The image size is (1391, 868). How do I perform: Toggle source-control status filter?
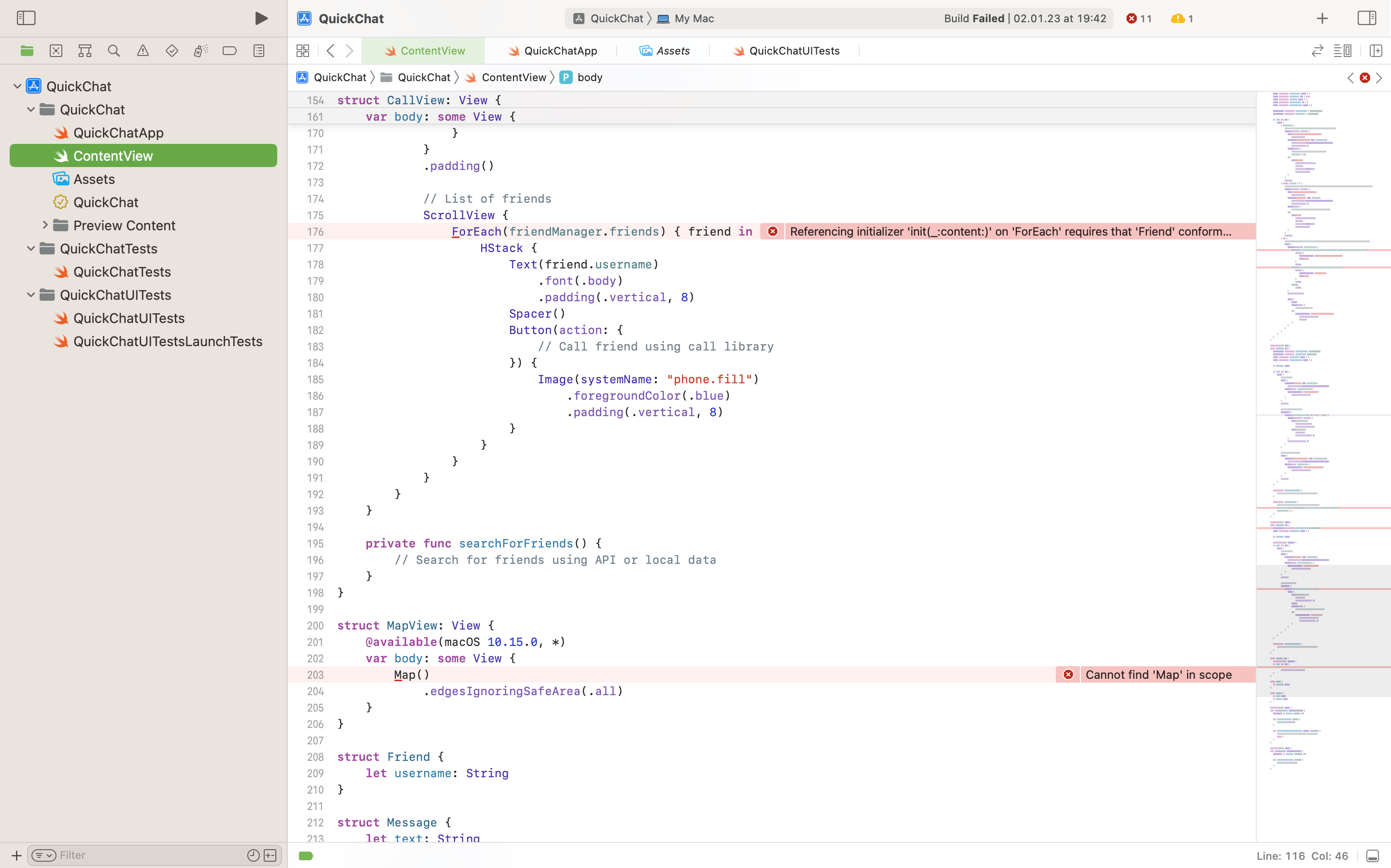[x=270, y=855]
